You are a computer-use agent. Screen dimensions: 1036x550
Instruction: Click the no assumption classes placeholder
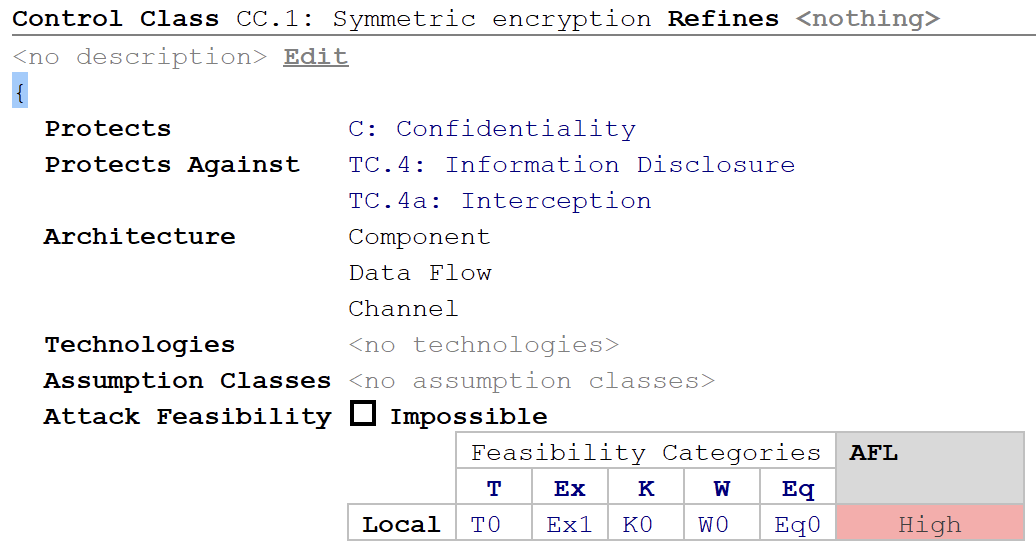click(x=532, y=381)
